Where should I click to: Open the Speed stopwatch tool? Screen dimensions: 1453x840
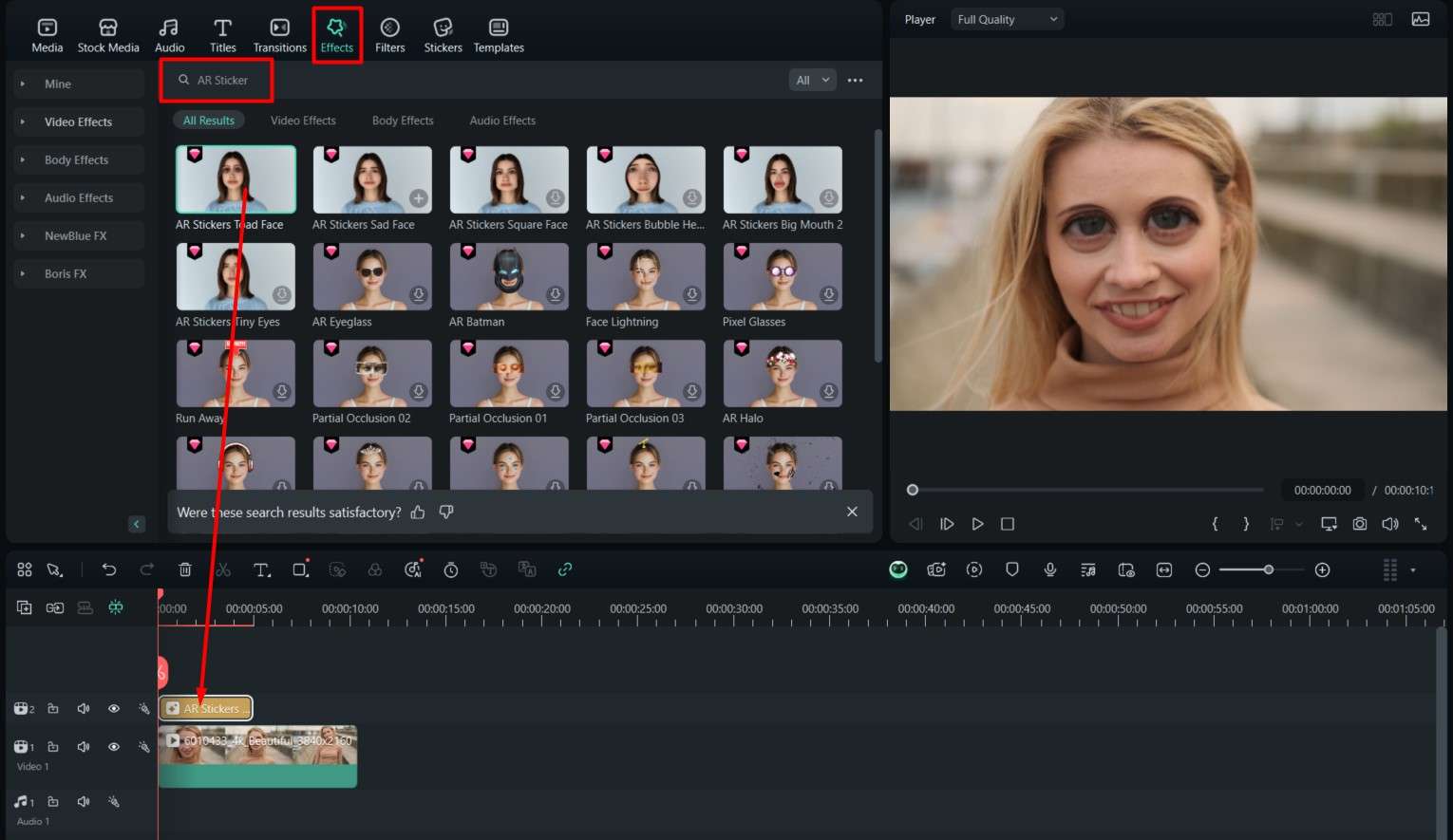click(451, 569)
